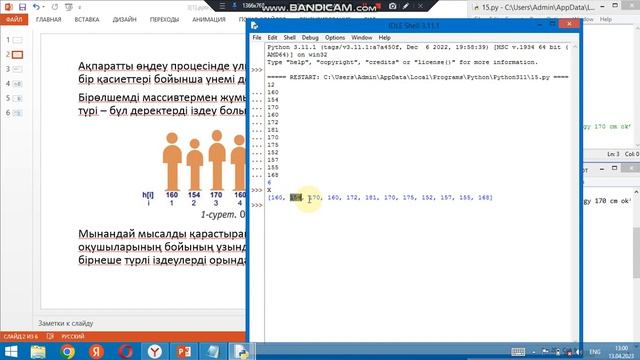Open the Undo history dropdown arrow
Screen dimensions: 640x360
[x=43, y=7]
